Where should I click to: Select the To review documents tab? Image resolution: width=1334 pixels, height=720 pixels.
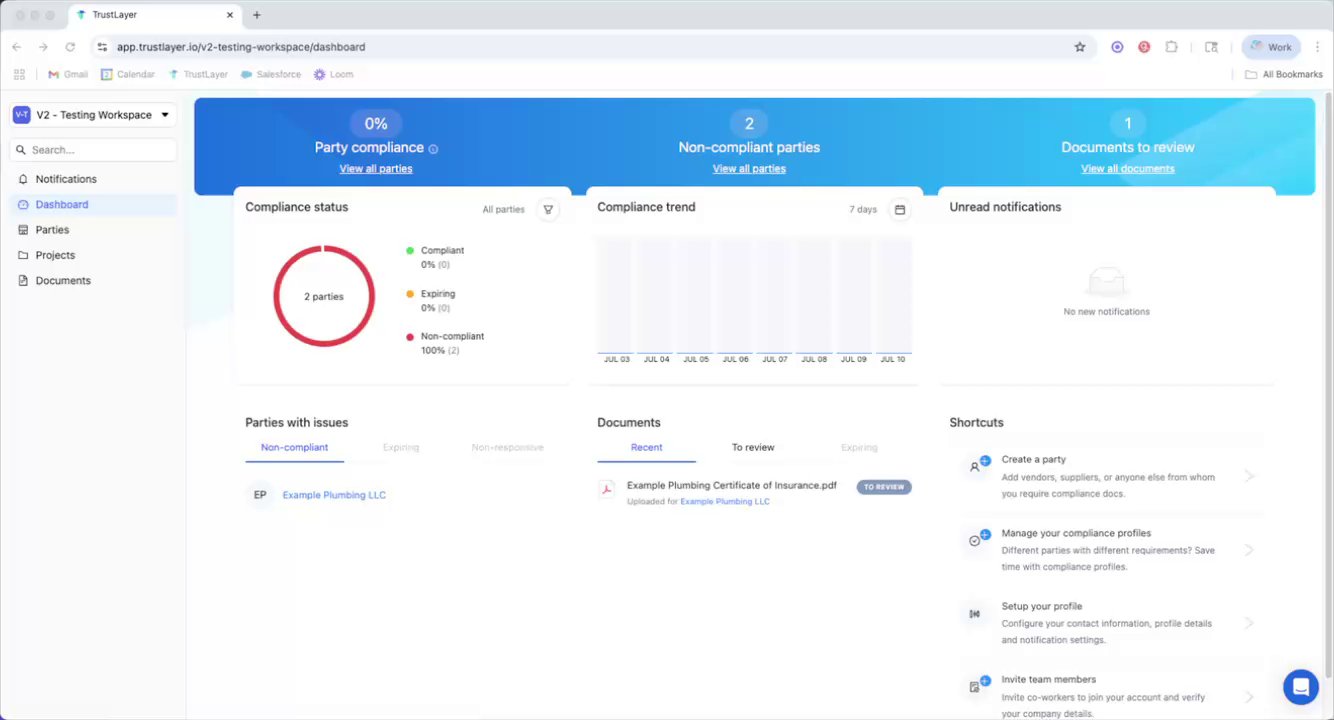tap(753, 447)
